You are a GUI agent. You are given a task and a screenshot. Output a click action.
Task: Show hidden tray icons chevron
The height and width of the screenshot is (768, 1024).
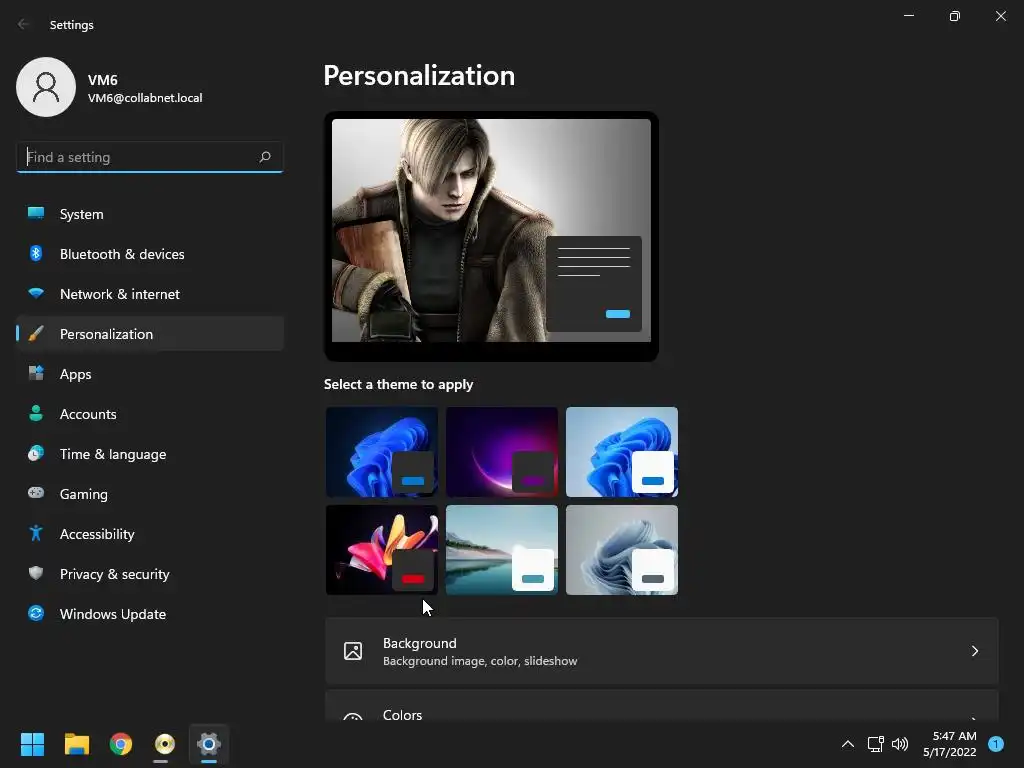pyautogui.click(x=848, y=744)
